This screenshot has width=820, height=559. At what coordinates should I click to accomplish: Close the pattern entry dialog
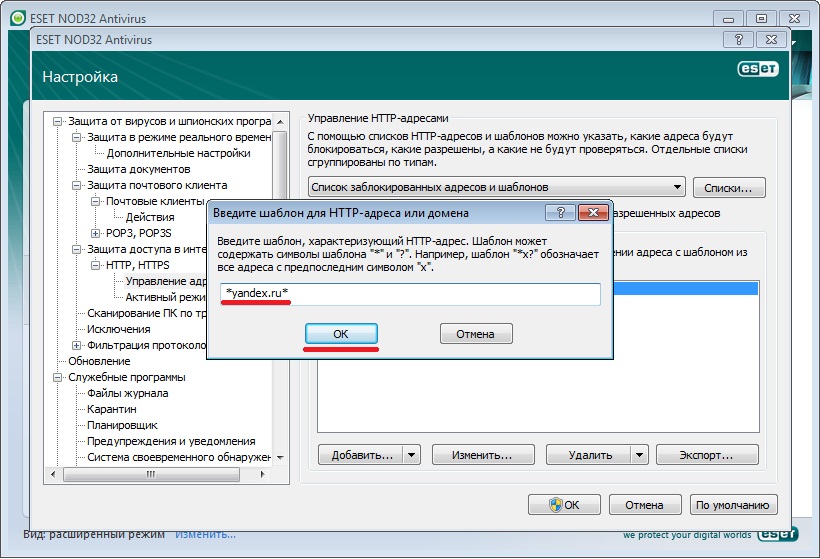coord(593,213)
